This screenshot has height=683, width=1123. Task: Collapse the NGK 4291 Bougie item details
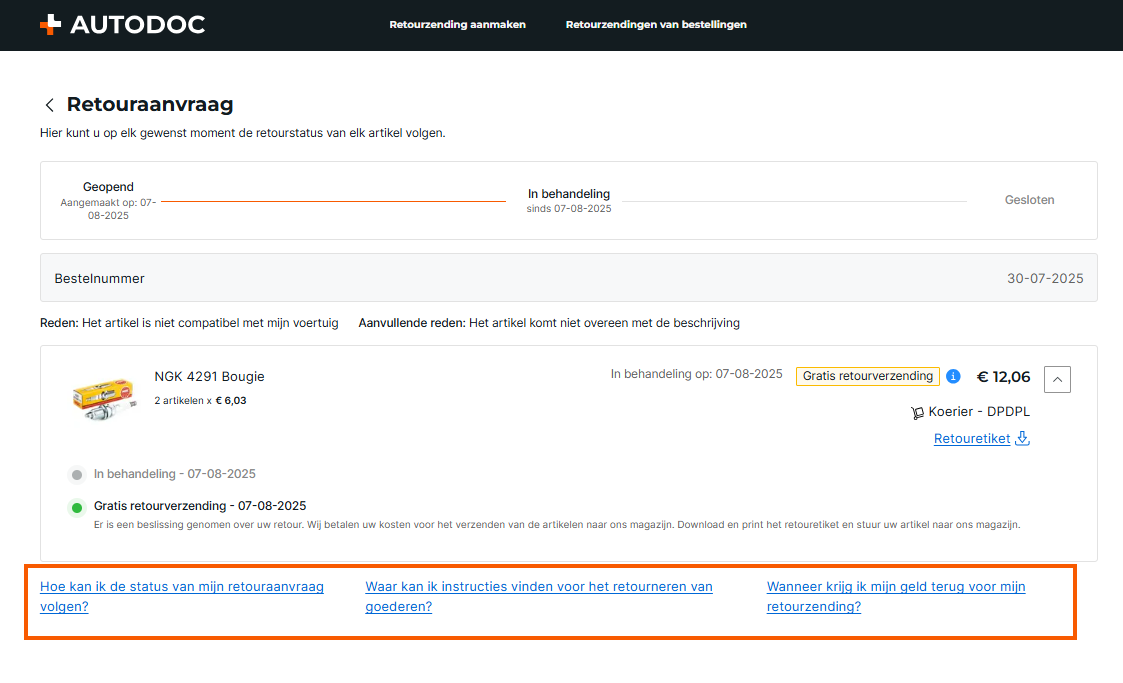(x=1057, y=378)
